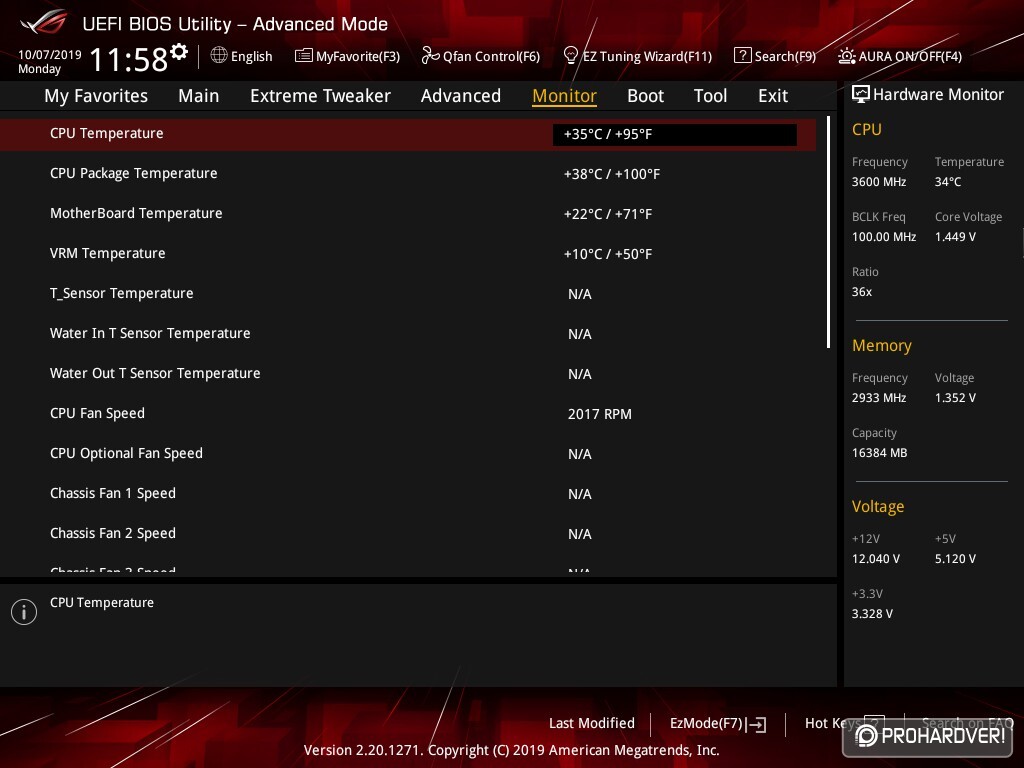The image size is (1024, 768).
Task: Switch to Main tab
Action: 199,96
